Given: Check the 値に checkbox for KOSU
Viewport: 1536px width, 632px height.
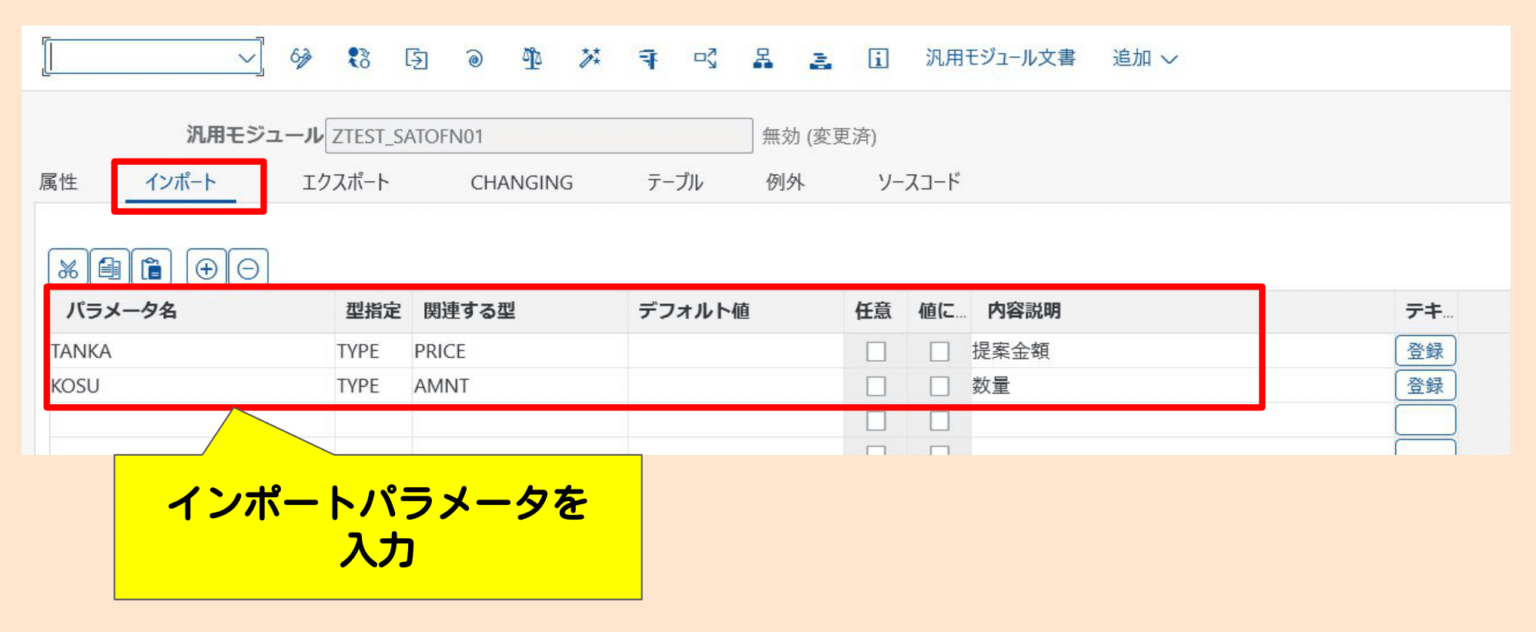Looking at the screenshot, I should [940, 385].
